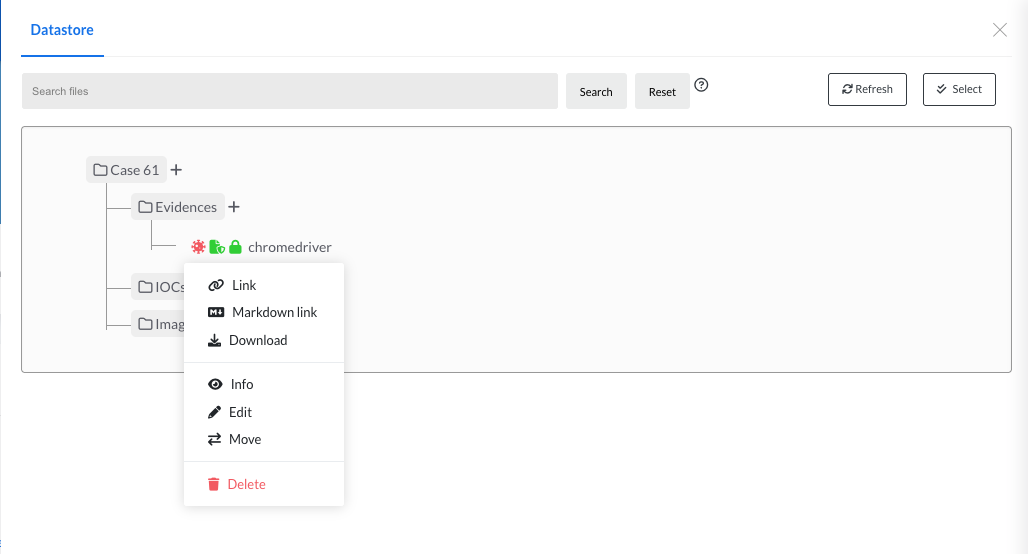1028x554 pixels.
Task: Close the Datastore panel with X
Action: click(x=999, y=30)
